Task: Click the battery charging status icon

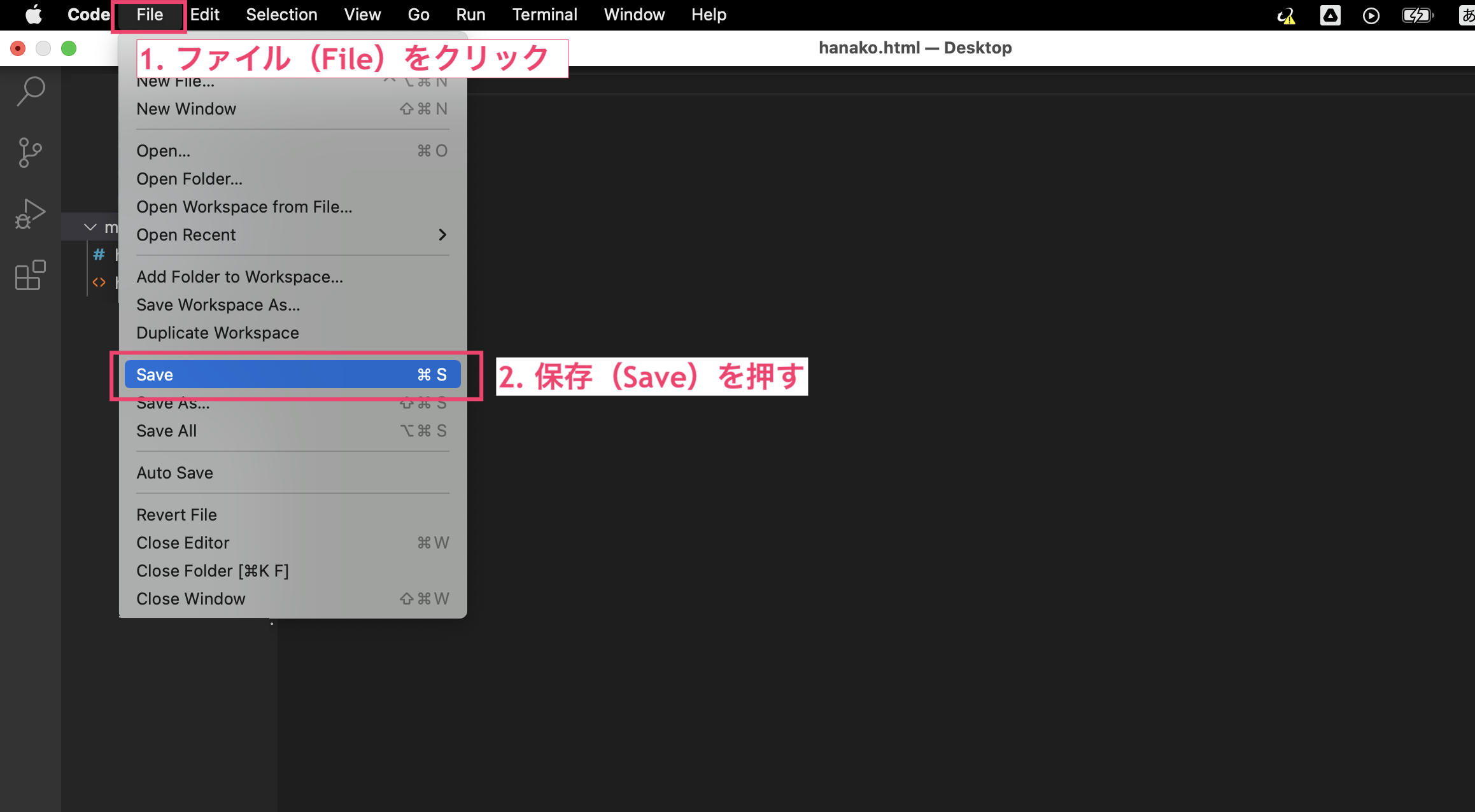Action: pyautogui.click(x=1417, y=15)
